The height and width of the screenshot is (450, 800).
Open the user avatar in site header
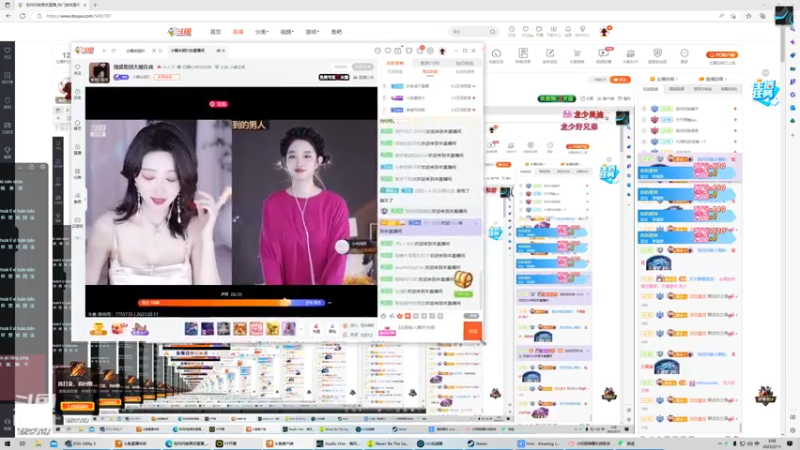click(x=605, y=32)
